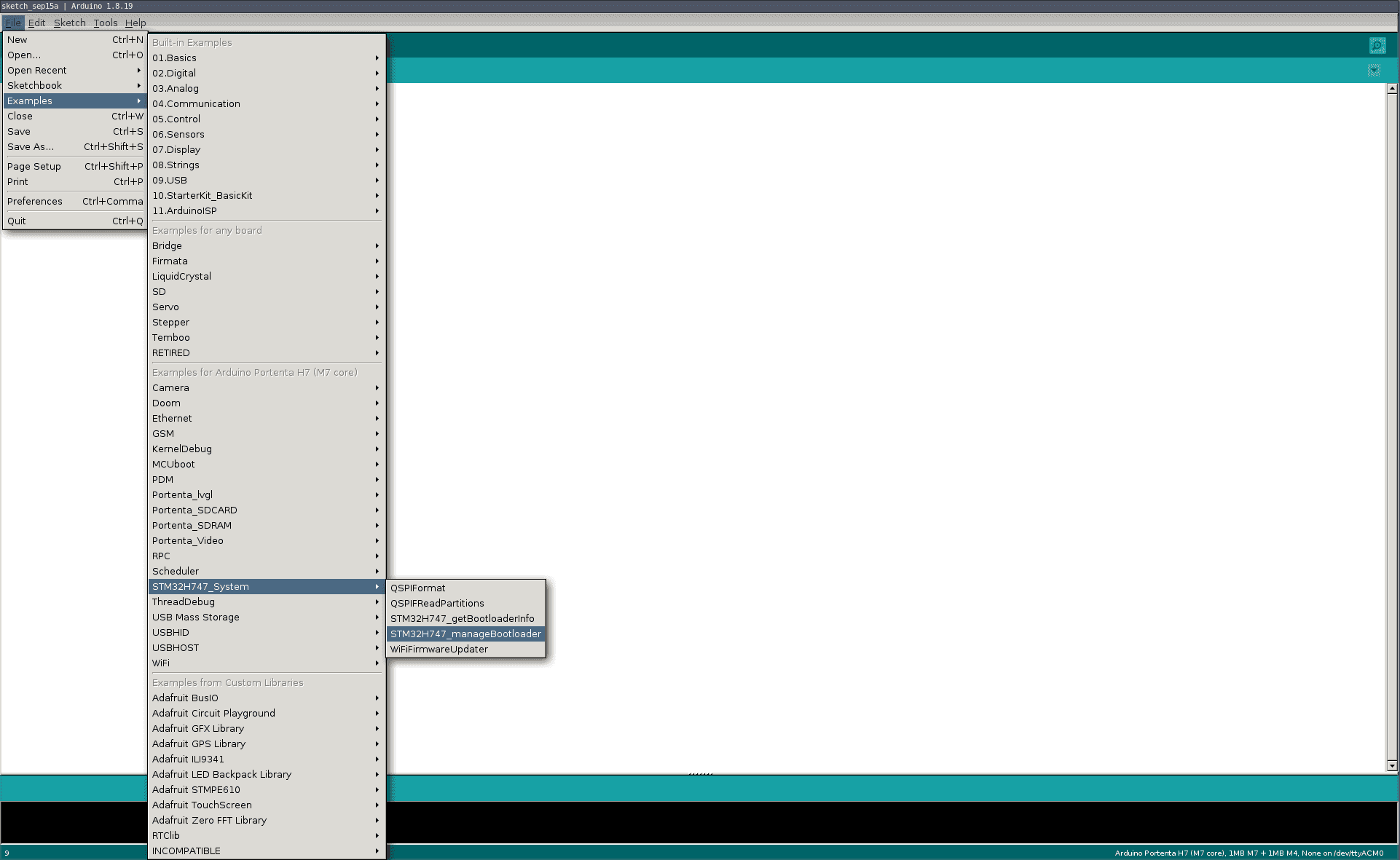Open the Tools menu
Screen dimensions: 1400x860
pyautogui.click(x=105, y=23)
